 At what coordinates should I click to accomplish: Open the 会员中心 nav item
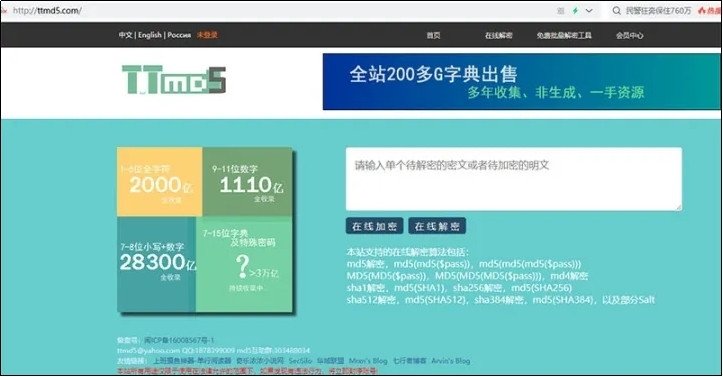(x=629, y=35)
